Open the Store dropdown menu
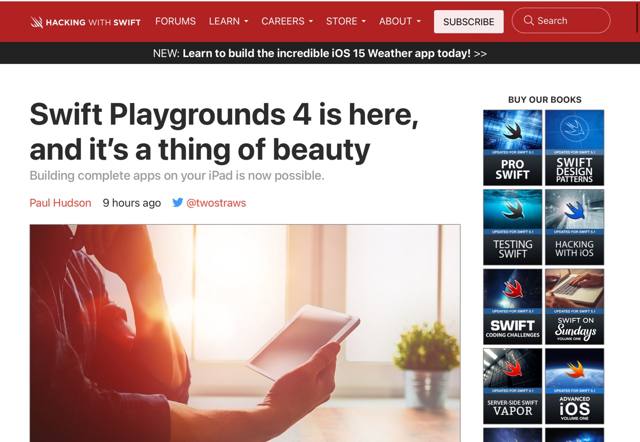 pos(345,21)
